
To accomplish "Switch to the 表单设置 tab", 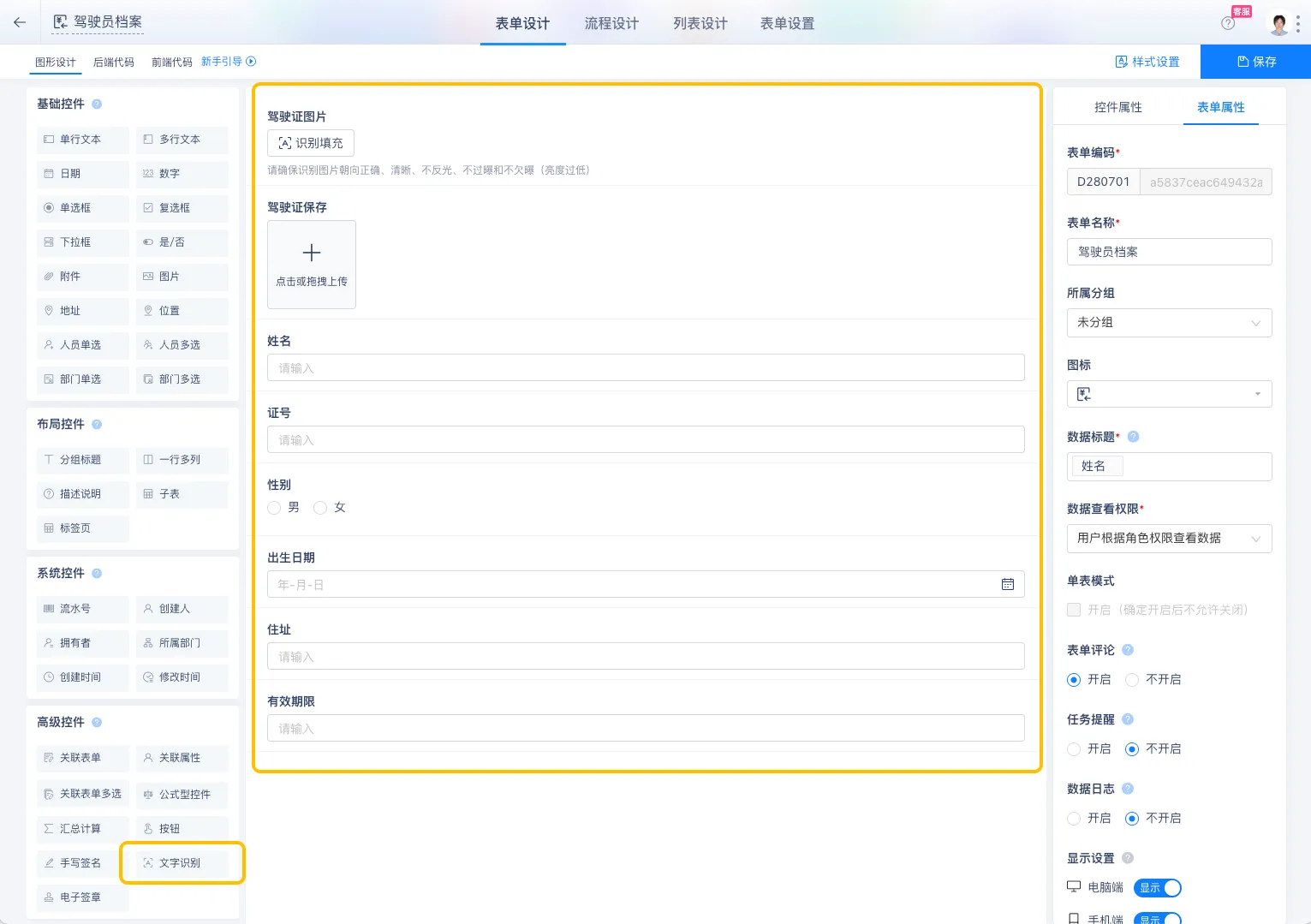I will (x=788, y=23).
